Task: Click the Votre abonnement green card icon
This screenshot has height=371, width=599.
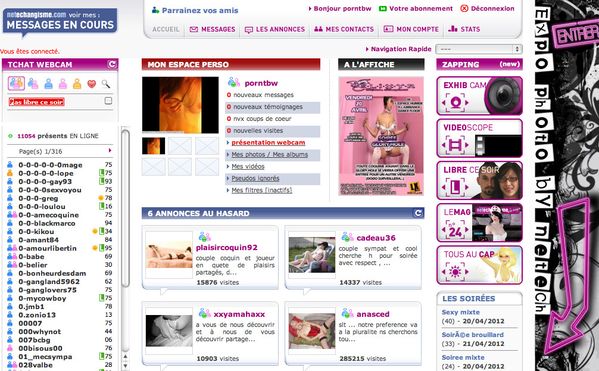Action: (x=382, y=9)
